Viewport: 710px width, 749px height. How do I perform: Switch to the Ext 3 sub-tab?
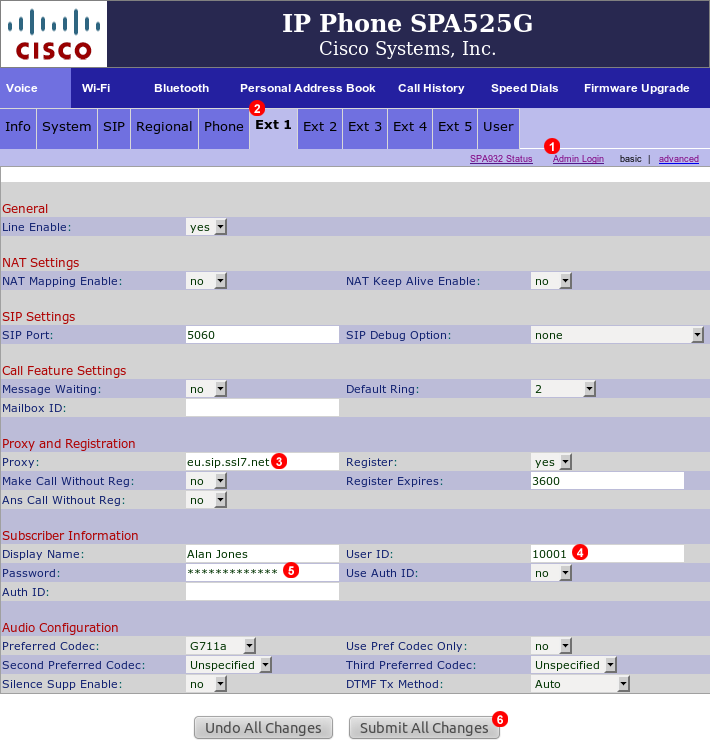click(365, 128)
